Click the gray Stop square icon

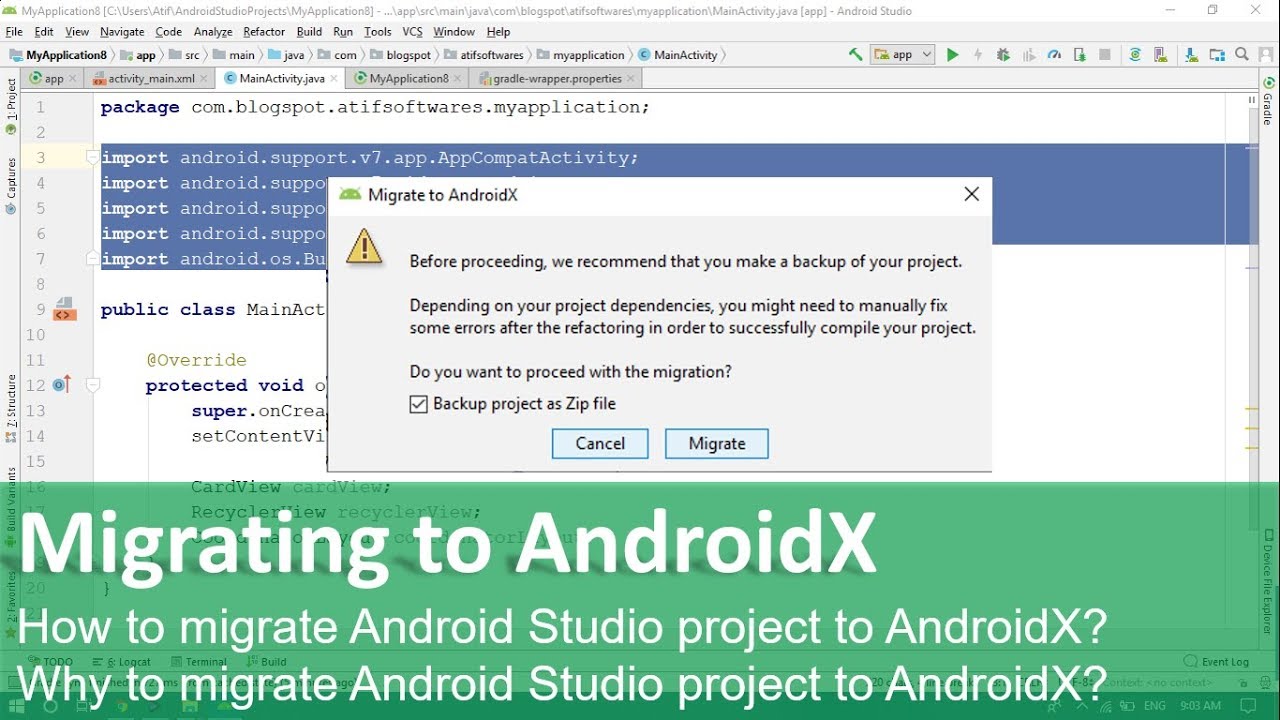[x=1104, y=55]
